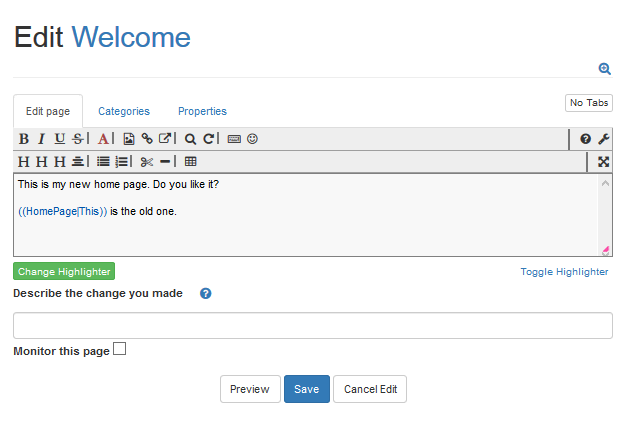Viewport: 627px width, 430px height.
Task: Open the red text color tool
Action: [x=103, y=139]
